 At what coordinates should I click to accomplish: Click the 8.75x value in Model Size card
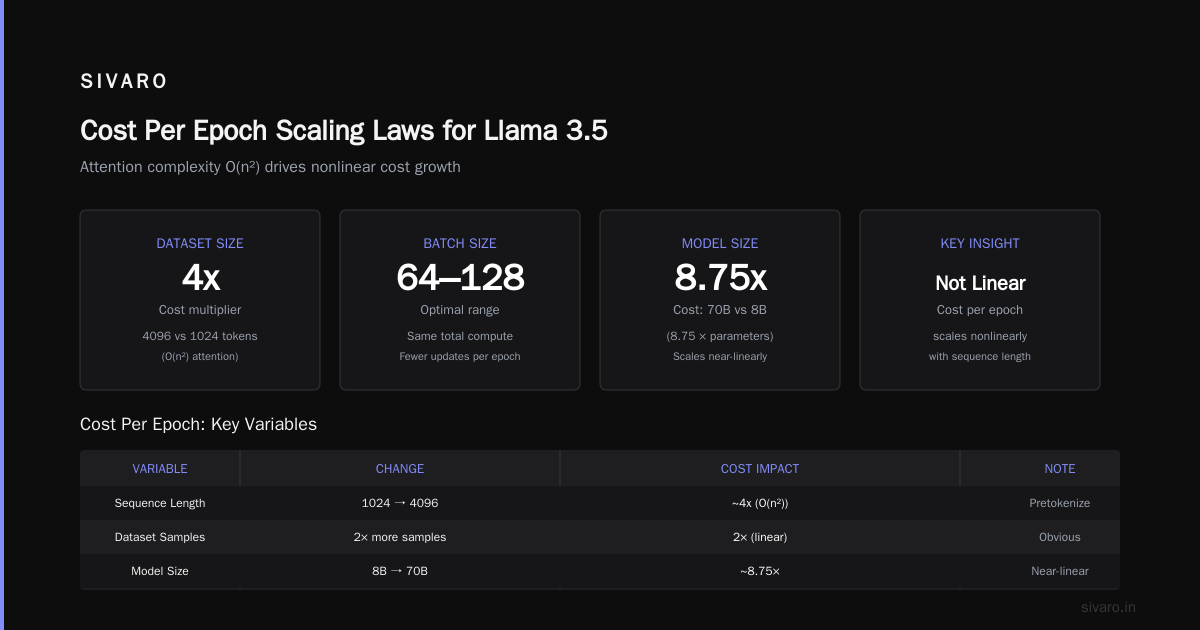(x=720, y=277)
